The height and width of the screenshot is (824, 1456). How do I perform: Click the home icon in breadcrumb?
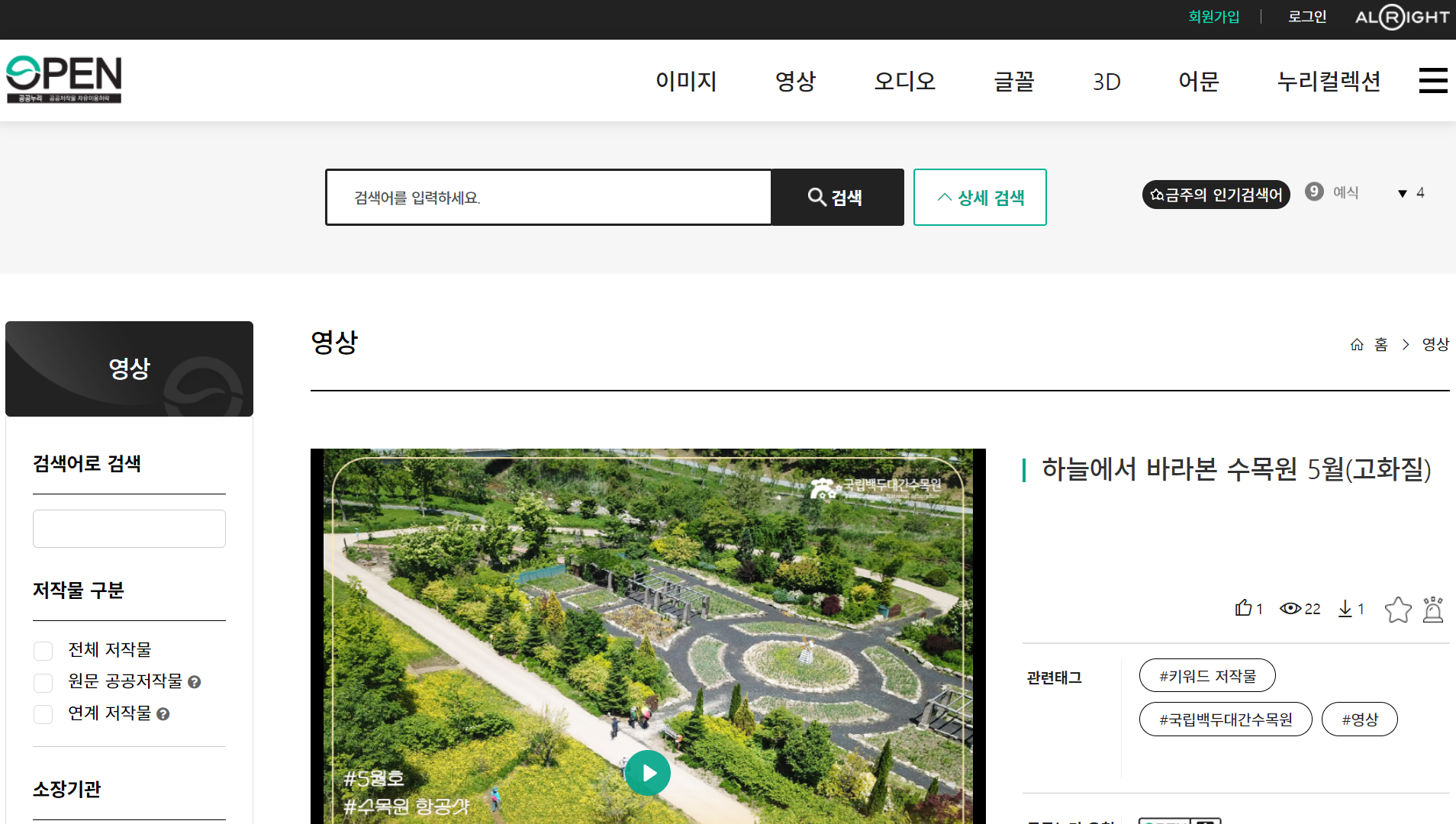click(x=1357, y=345)
